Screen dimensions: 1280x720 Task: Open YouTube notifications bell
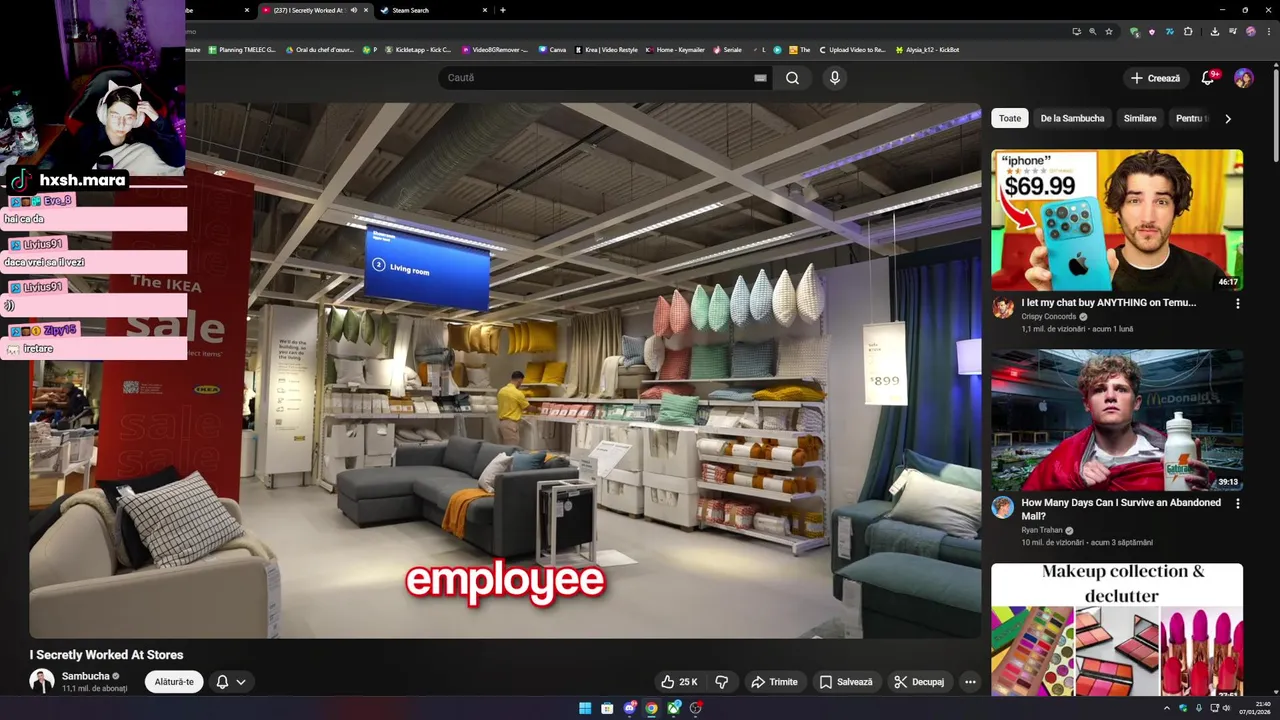(x=1208, y=78)
